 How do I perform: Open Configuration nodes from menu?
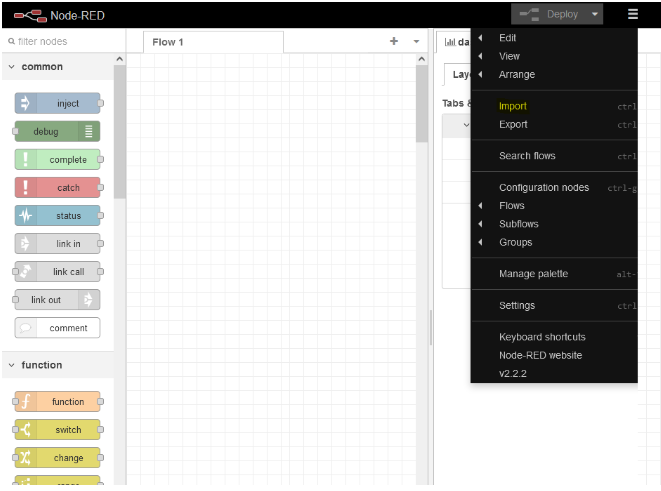click(554, 188)
